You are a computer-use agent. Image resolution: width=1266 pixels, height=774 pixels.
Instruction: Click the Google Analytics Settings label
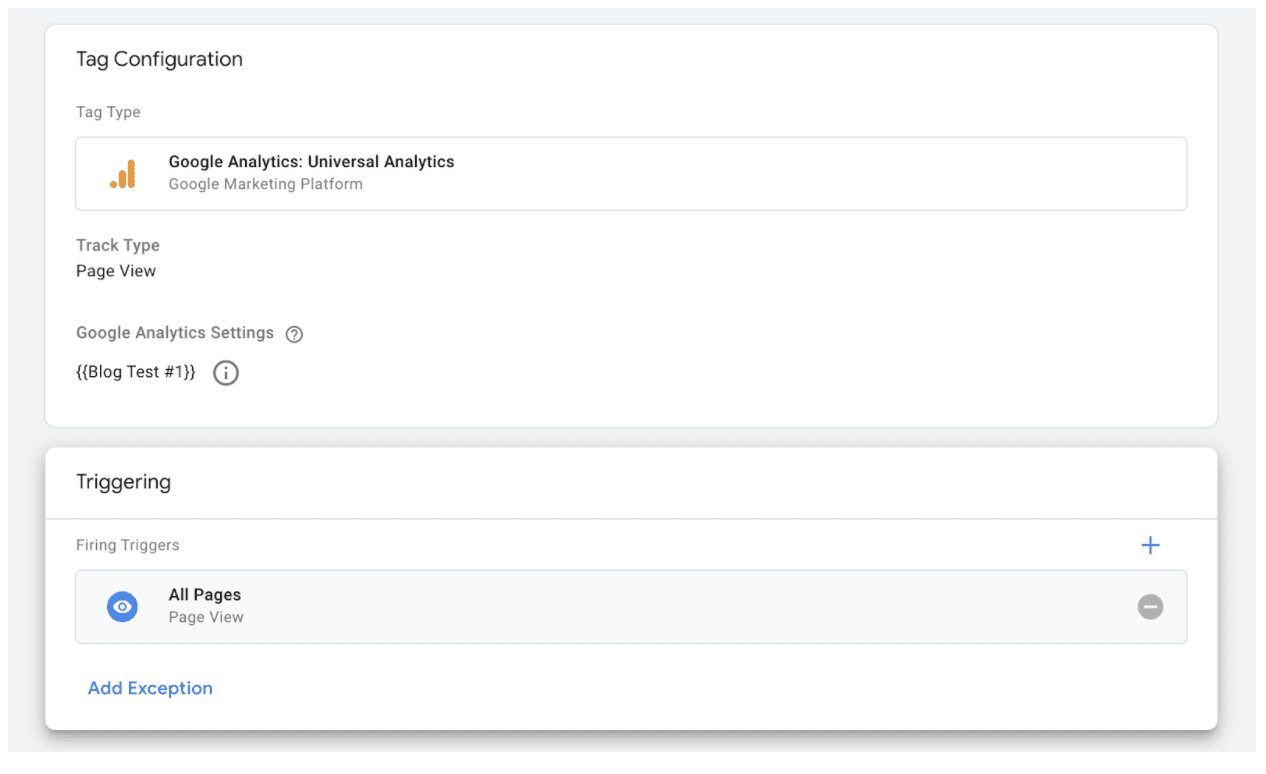pos(175,333)
